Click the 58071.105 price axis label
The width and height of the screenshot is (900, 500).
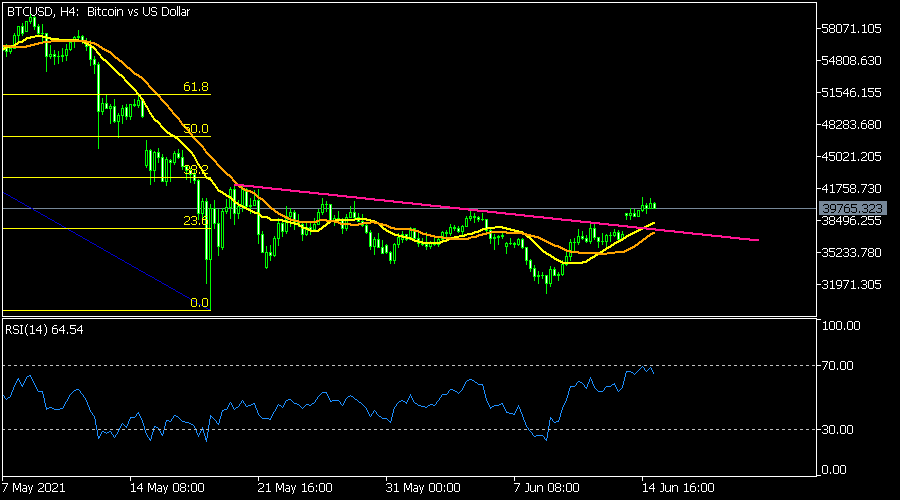coord(851,29)
